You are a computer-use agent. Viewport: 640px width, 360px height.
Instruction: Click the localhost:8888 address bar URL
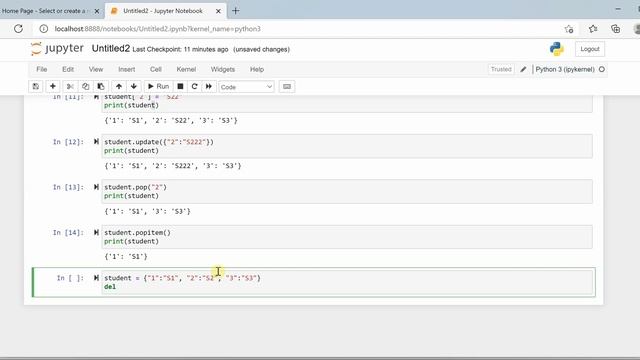tap(158, 29)
